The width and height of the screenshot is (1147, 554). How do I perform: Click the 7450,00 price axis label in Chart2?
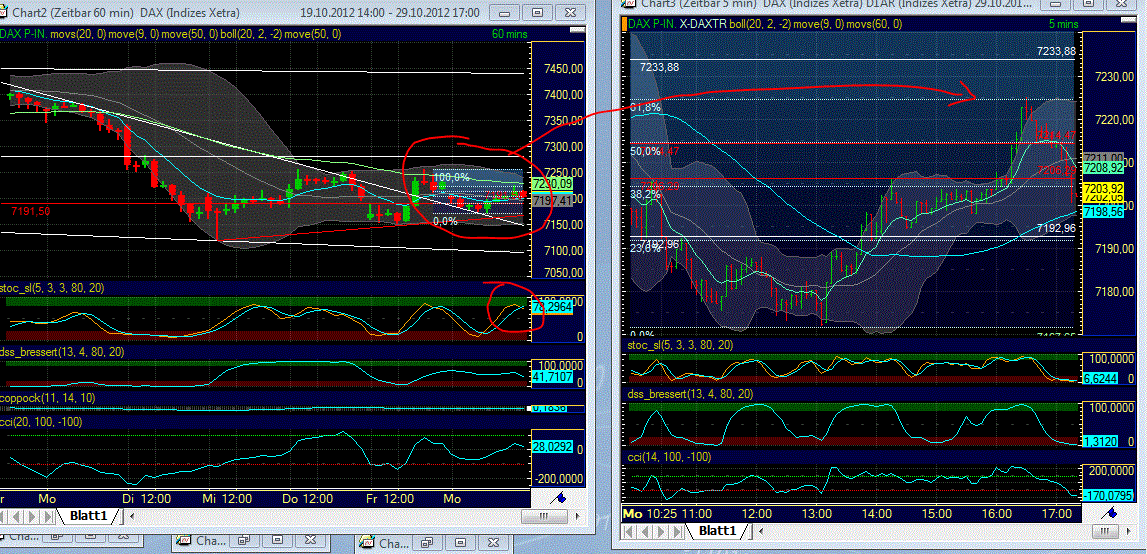[x=564, y=69]
